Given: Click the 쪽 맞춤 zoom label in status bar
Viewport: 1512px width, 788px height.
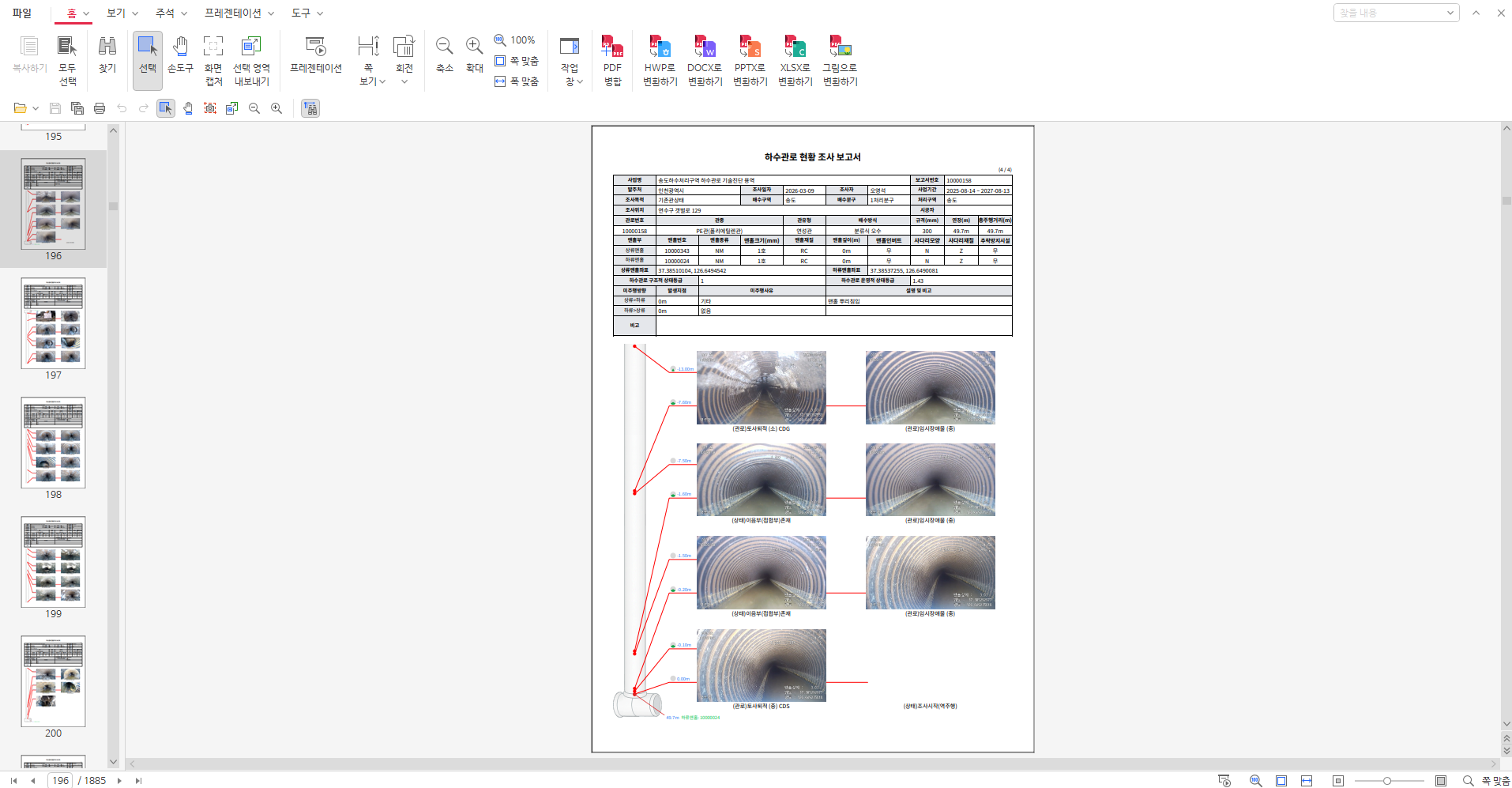Looking at the screenshot, I should 1495,781.
